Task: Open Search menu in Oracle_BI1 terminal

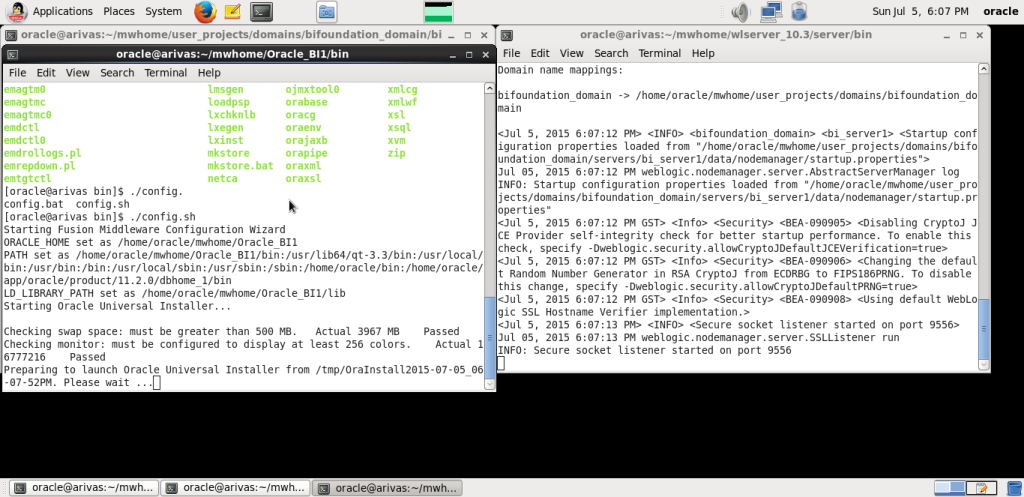Action: tap(117, 72)
